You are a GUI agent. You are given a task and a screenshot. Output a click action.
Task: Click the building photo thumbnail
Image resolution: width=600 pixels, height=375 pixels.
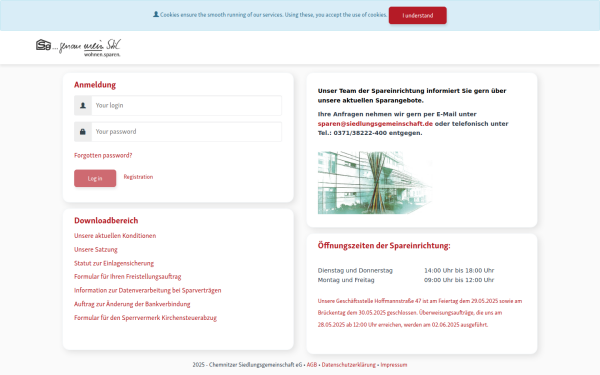click(x=375, y=183)
